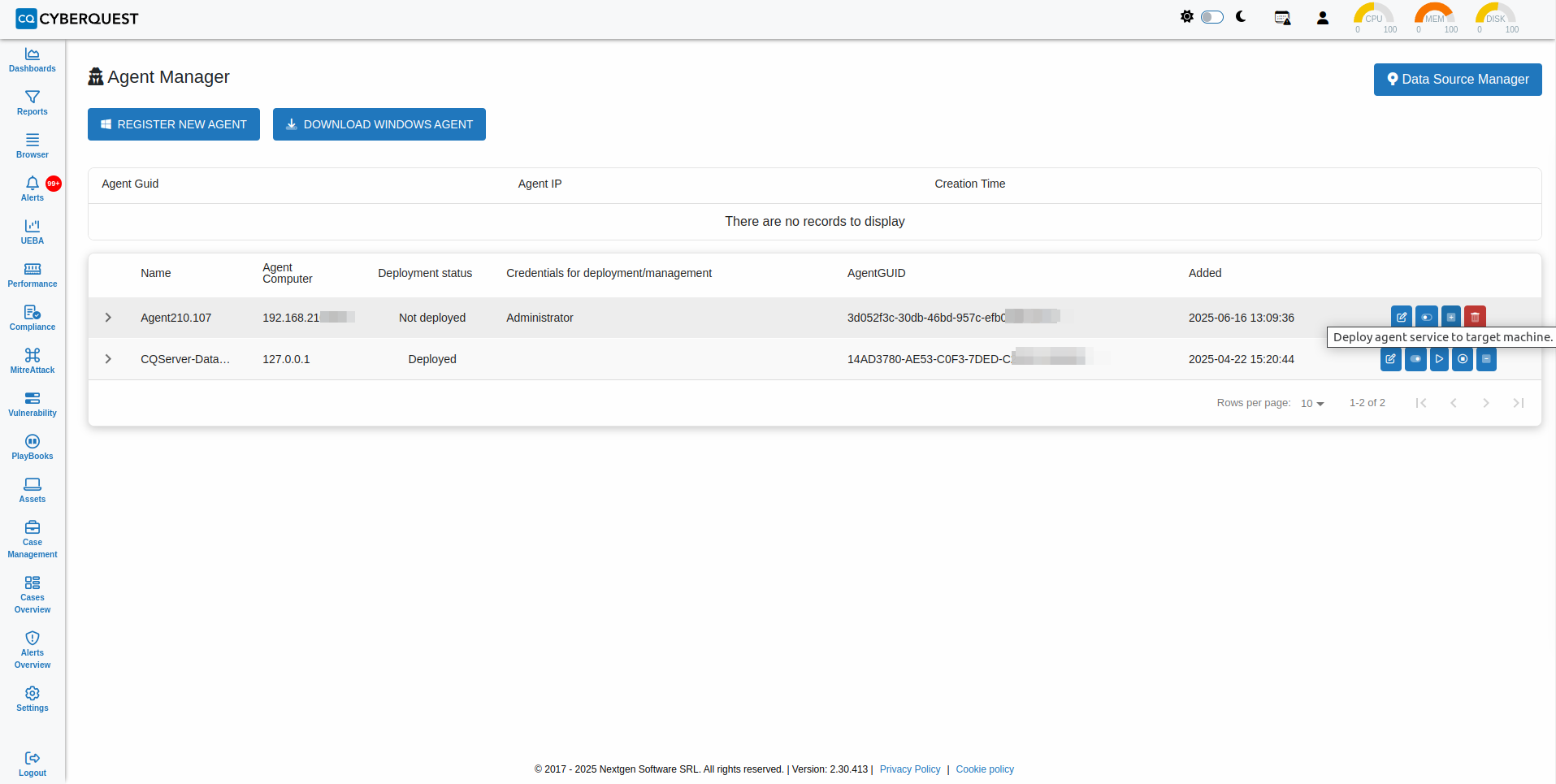
Task: Stop the CQServer-Data agent service
Action: coord(1463,359)
